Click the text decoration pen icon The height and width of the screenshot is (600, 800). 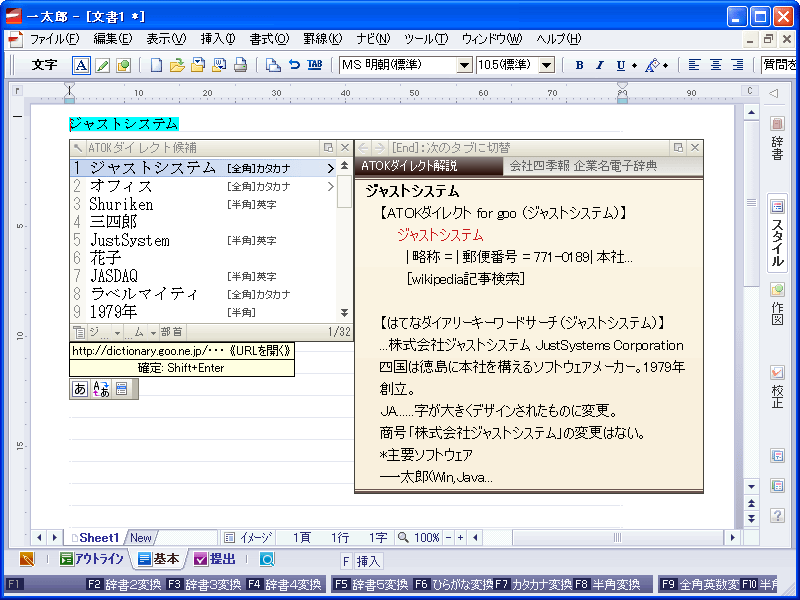click(x=652, y=65)
